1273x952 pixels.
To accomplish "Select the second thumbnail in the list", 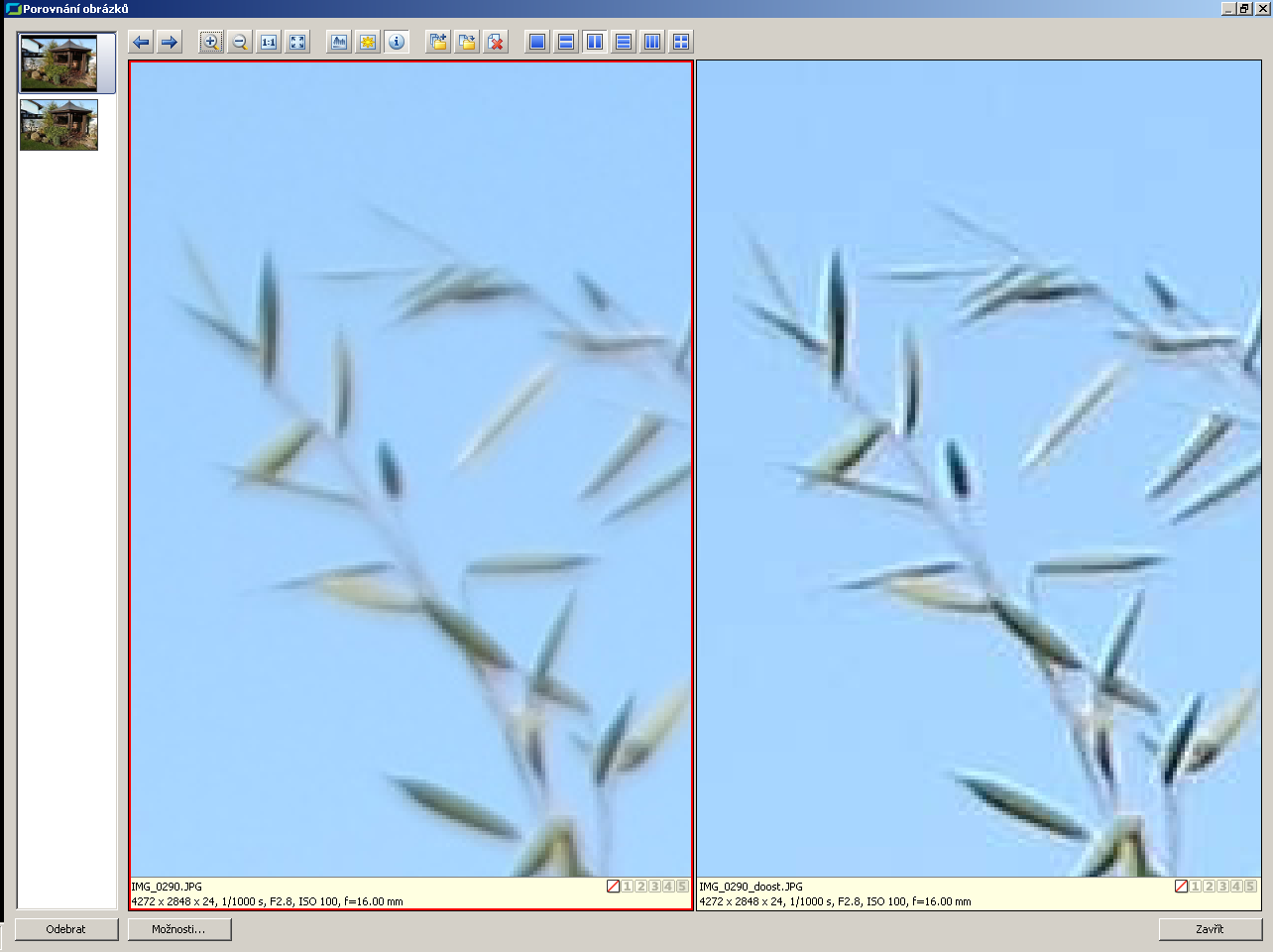I will (59, 125).
